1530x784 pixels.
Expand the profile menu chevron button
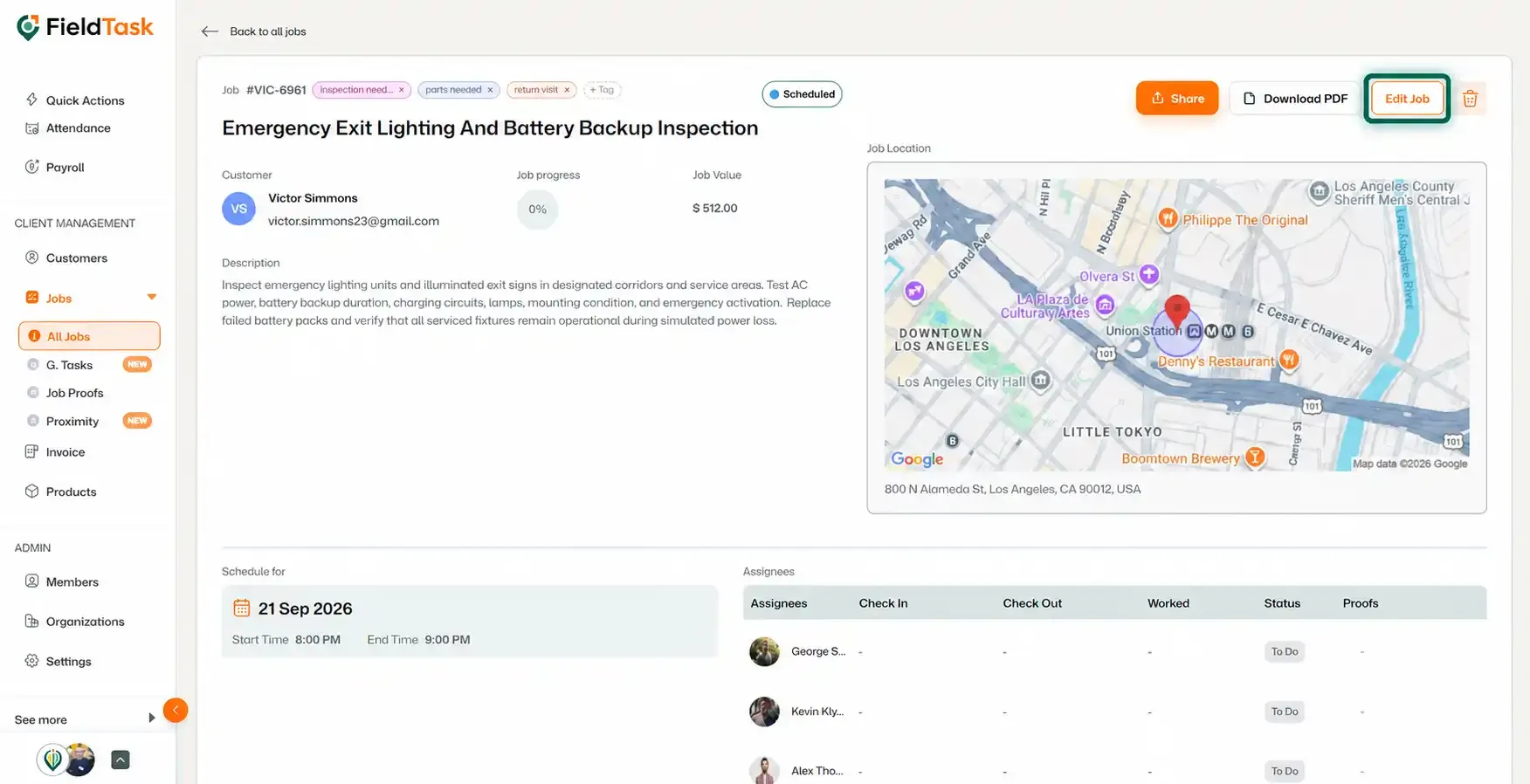coord(121,760)
